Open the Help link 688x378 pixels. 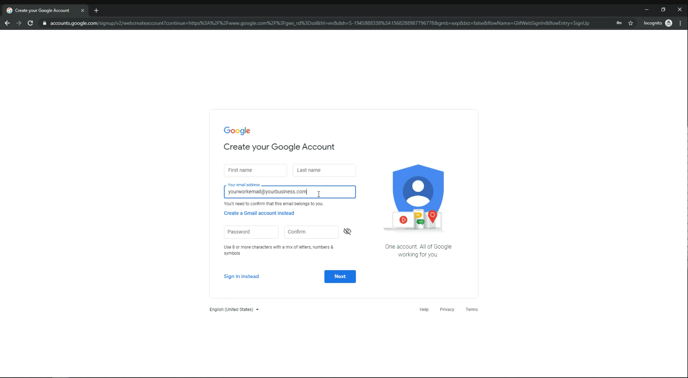coord(424,310)
